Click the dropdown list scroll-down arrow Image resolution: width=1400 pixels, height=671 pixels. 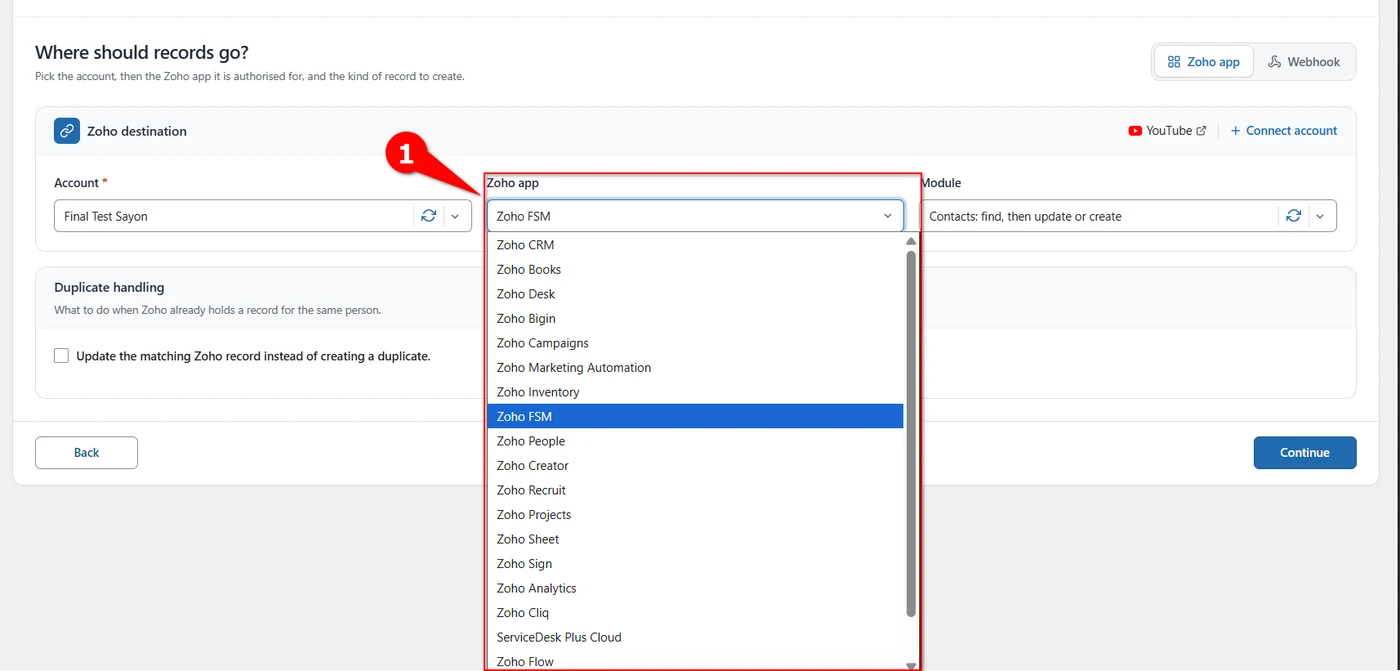[x=911, y=665]
